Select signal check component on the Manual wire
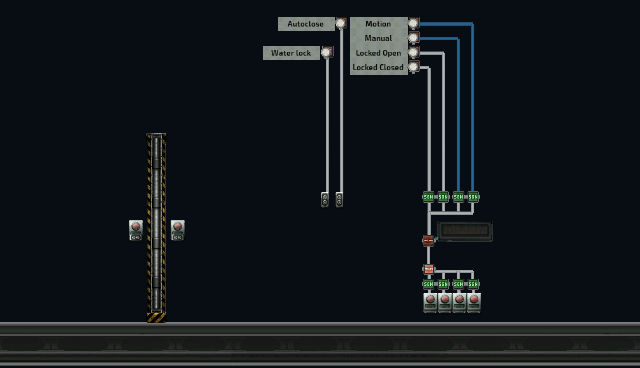640x368 pixels. pyautogui.click(x=458, y=197)
